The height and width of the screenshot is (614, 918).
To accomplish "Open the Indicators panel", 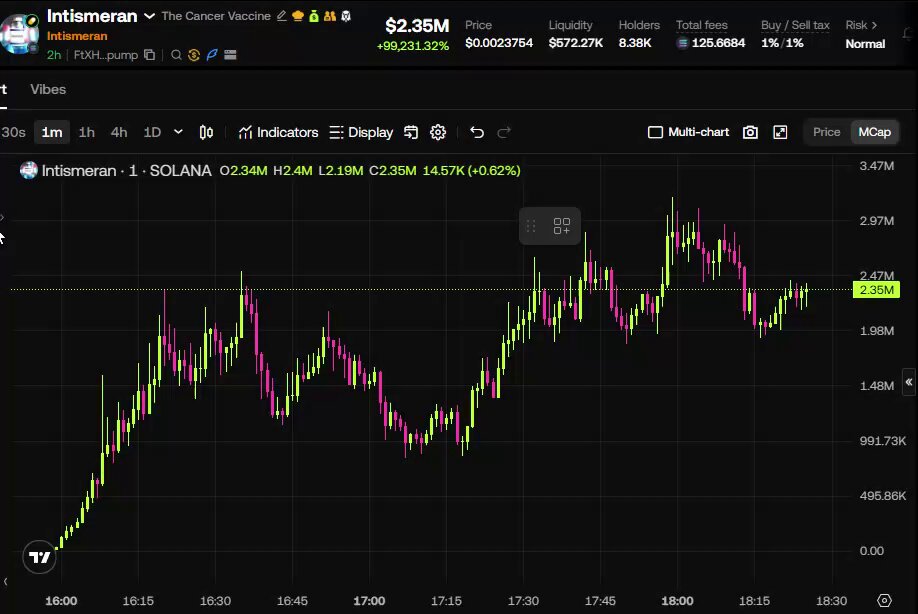I will 279,132.
